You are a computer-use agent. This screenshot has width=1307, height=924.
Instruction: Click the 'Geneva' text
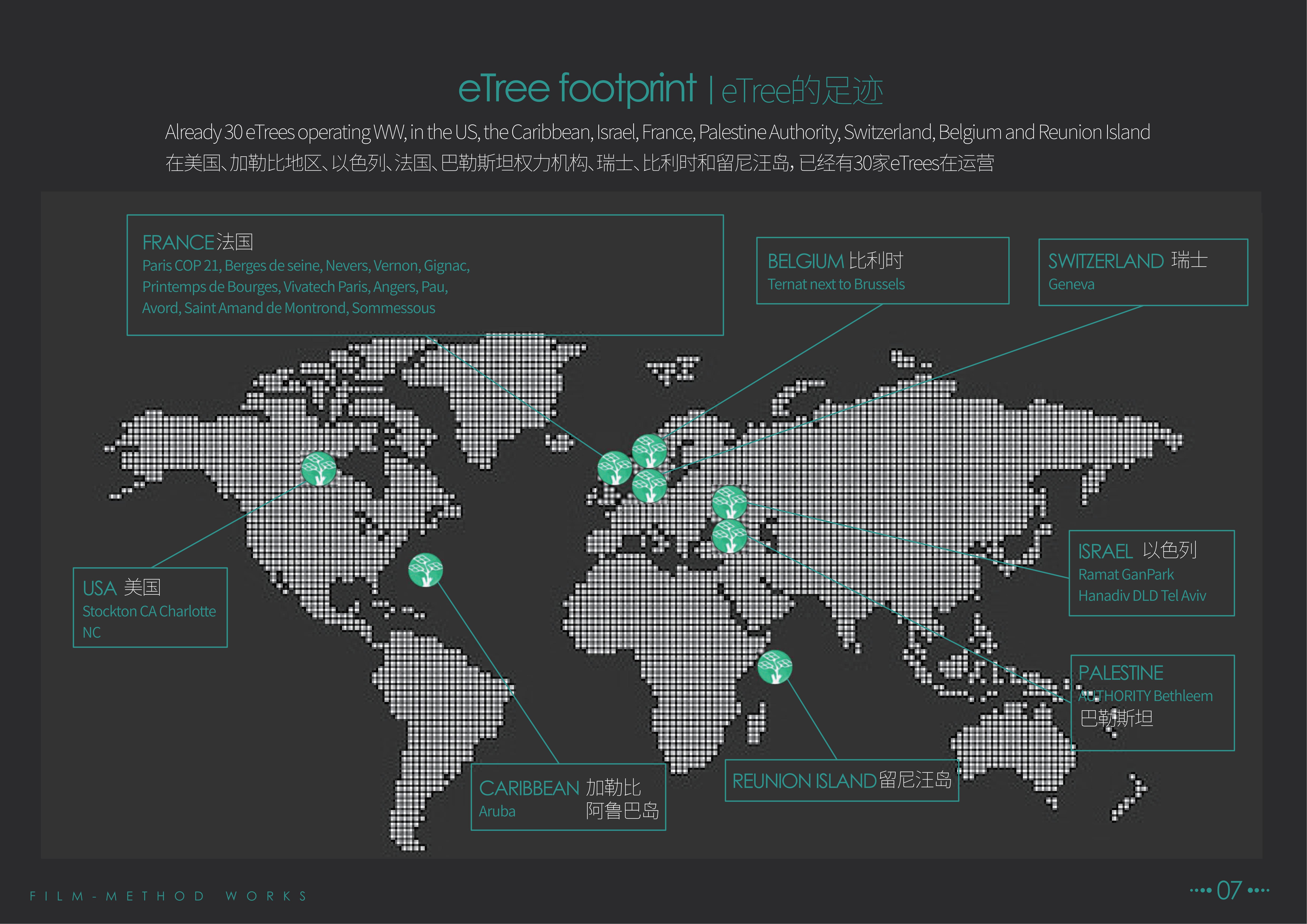coord(1071,284)
